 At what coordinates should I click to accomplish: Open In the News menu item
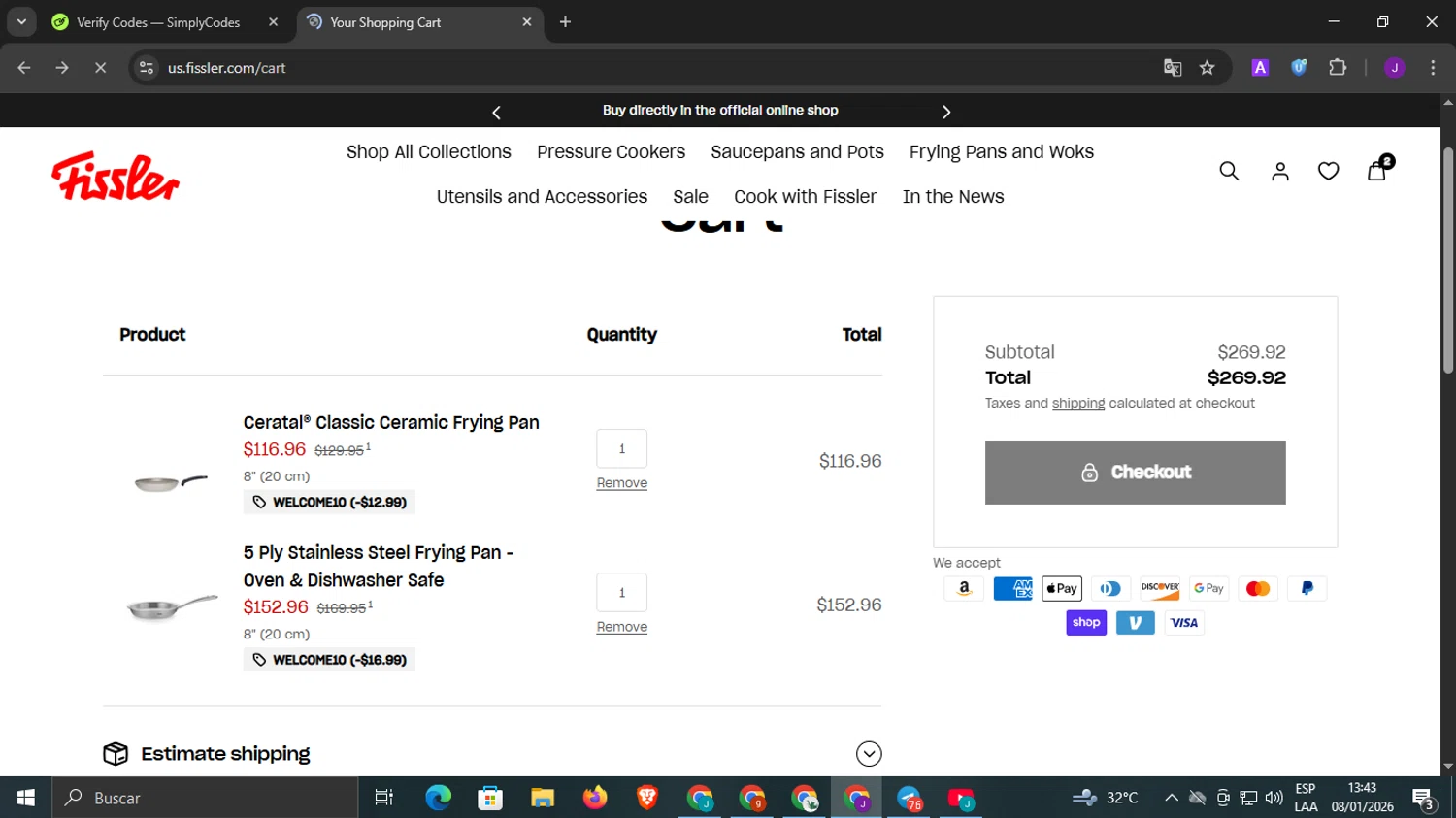[x=953, y=197]
